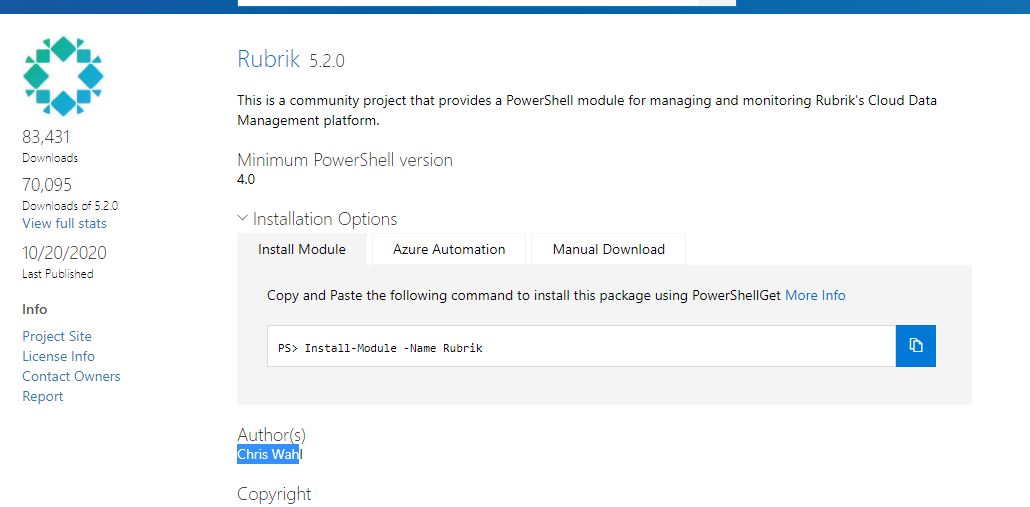The height and width of the screenshot is (507, 1030).
Task: Switch to the Azure Automation tab
Action: (x=449, y=250)
